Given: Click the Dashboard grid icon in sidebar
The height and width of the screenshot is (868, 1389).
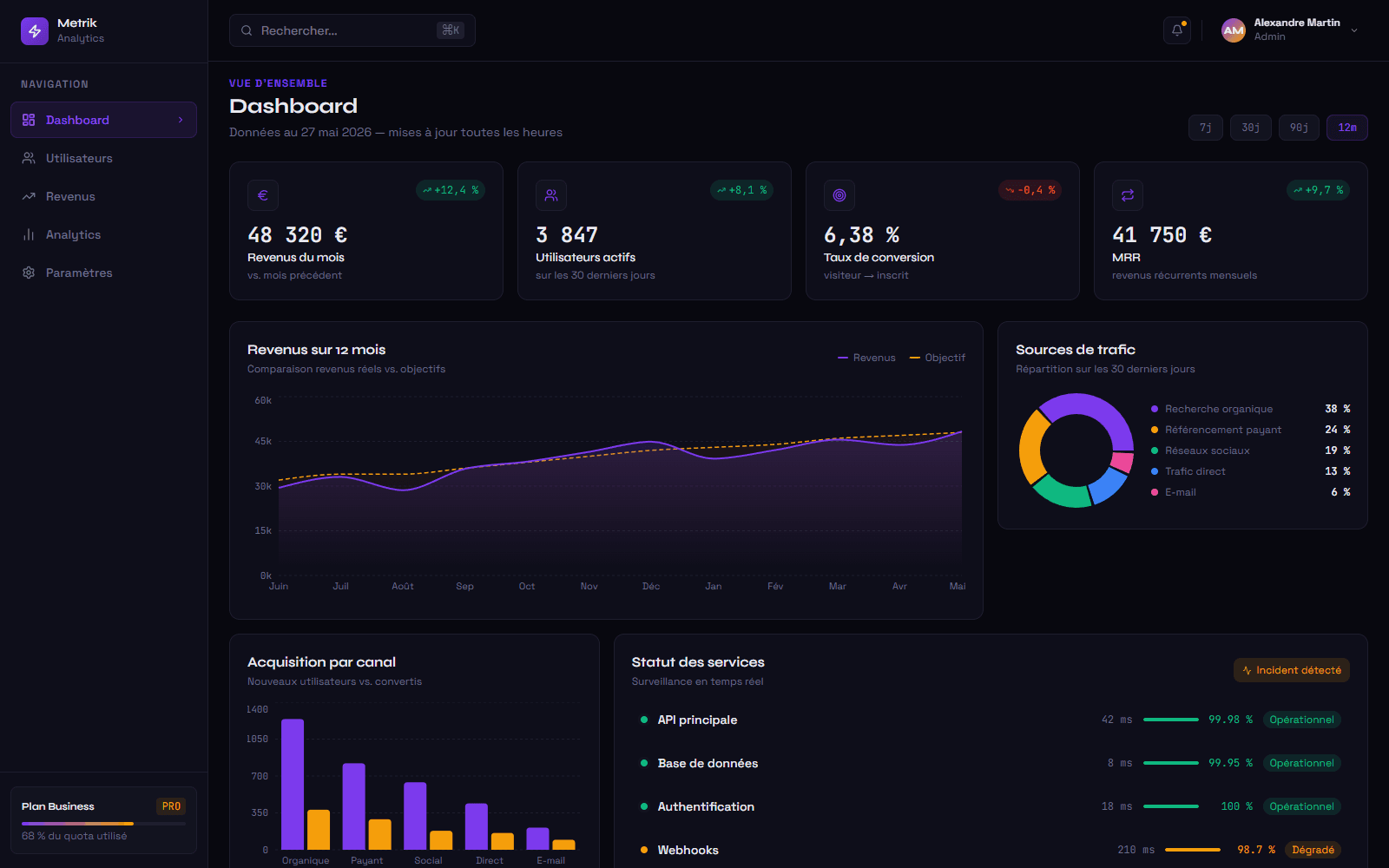Looking at the screenshot, I should coord(29,120).
